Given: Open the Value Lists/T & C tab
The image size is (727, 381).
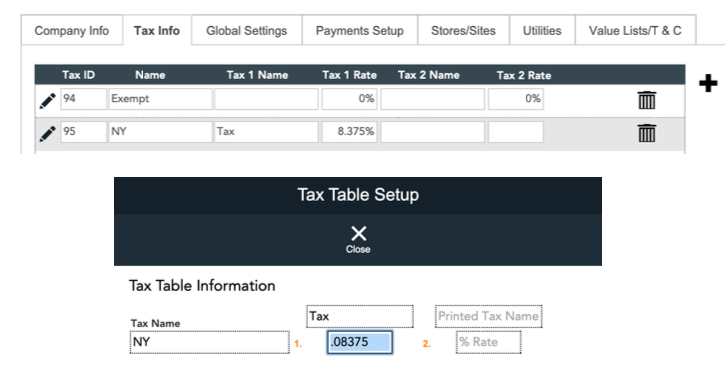Looking at the screenshot, I should pos(635,31).
